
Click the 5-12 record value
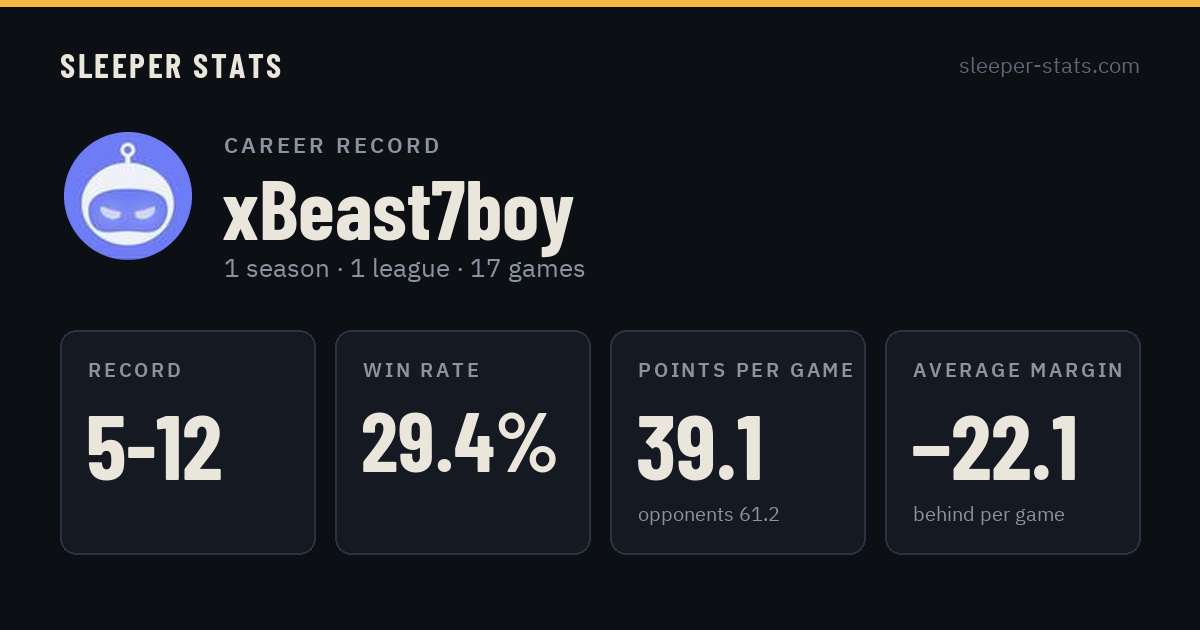[155, 449]
